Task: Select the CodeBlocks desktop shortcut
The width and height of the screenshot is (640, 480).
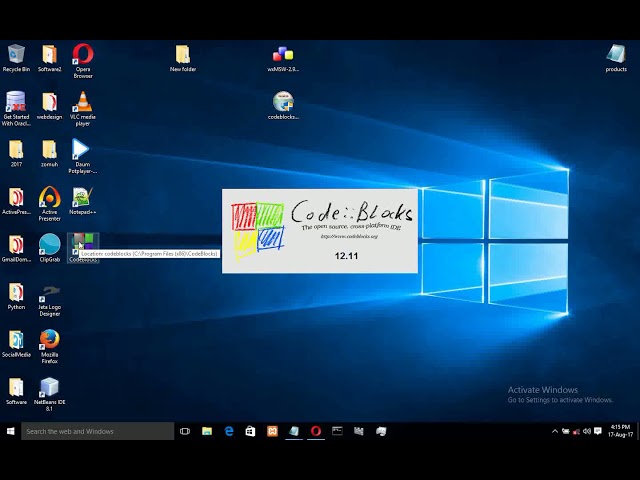Action: (x=83, y=248)
